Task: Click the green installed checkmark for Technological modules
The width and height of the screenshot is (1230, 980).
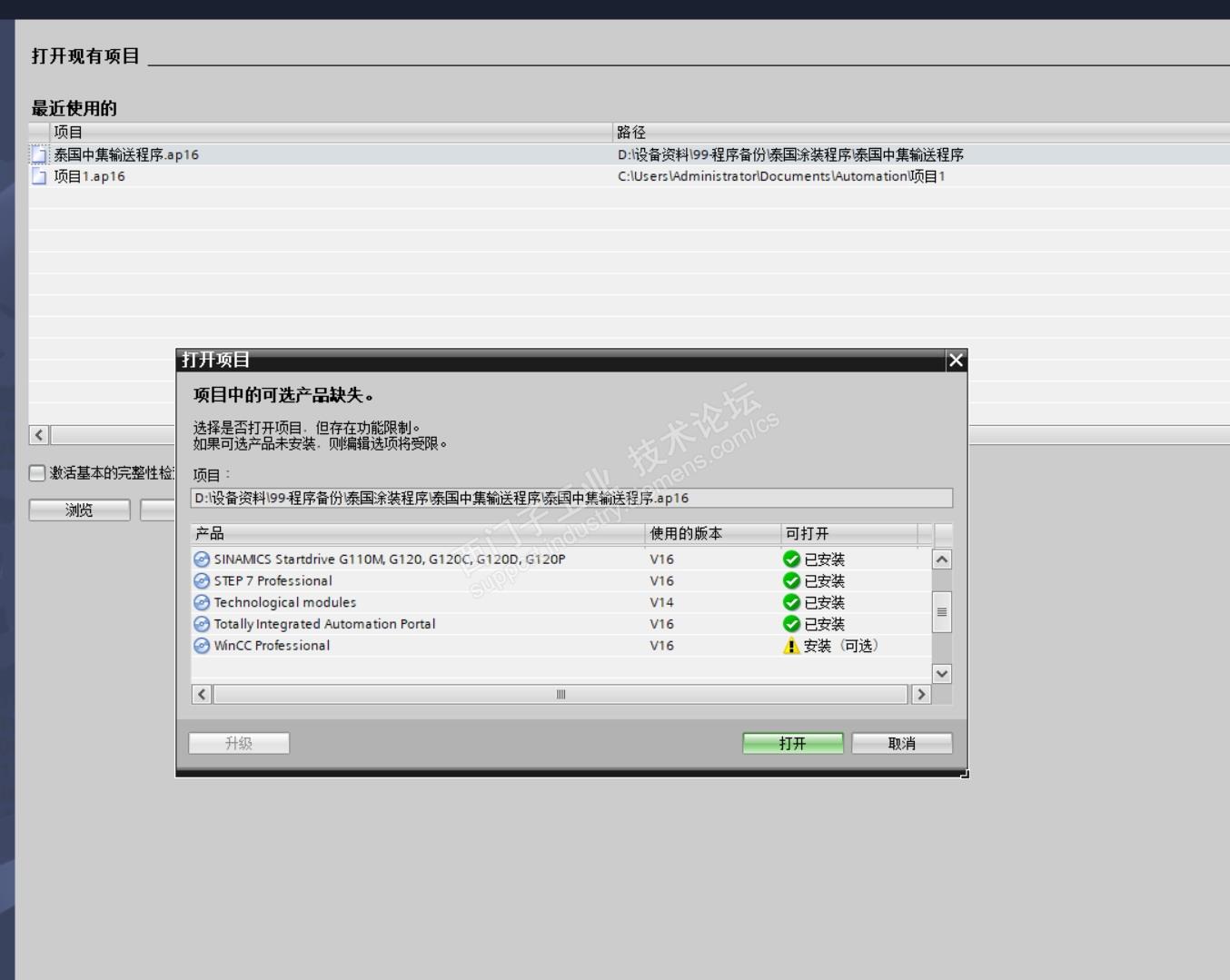Action: point(791,603)
